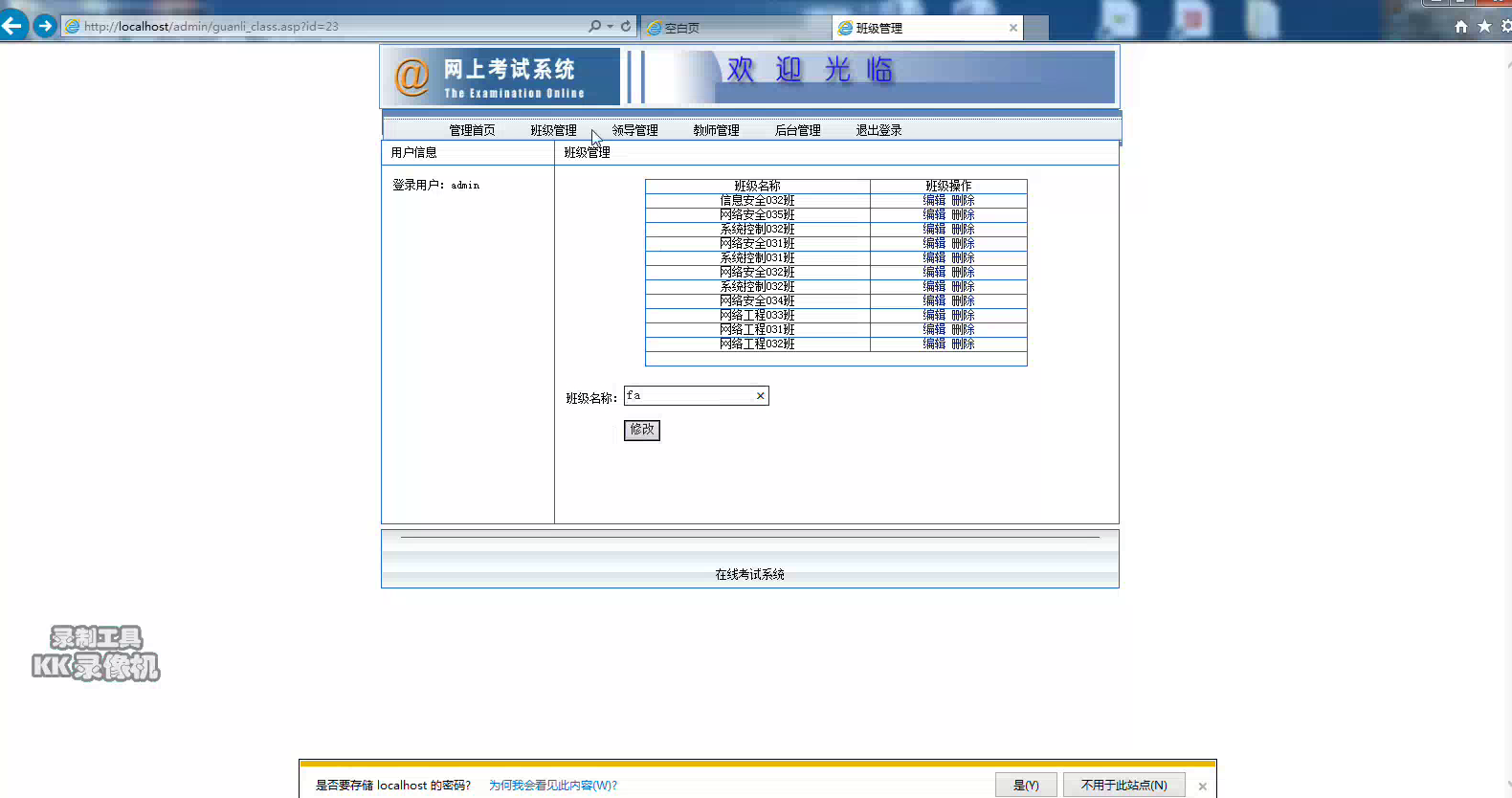
Task: Click 删除 for 网络工程032班
Action: (963, 344)
